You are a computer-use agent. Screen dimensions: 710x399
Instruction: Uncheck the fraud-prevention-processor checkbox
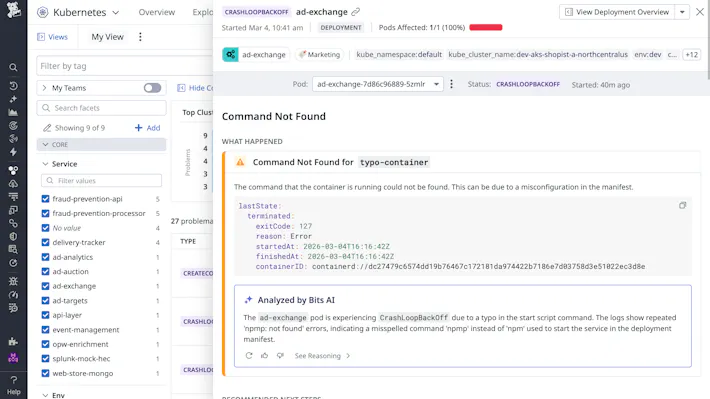[45, 213]
